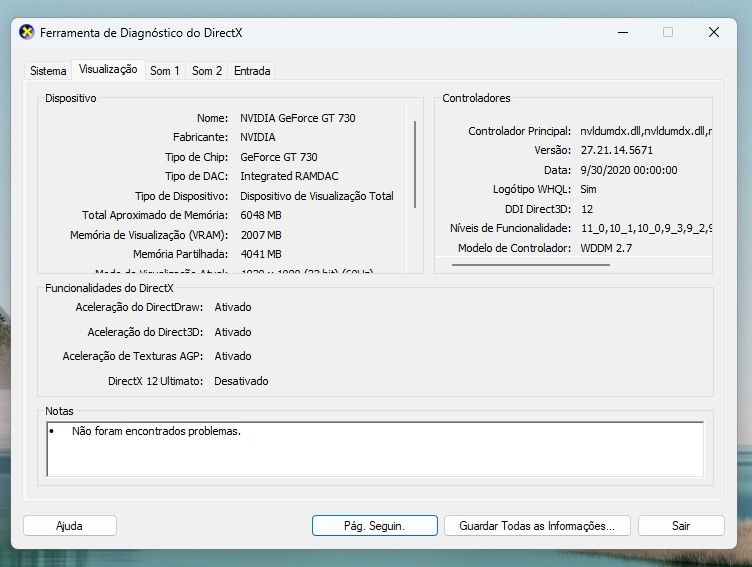Close the Ferramenta de Diagnóstico window

714,32
